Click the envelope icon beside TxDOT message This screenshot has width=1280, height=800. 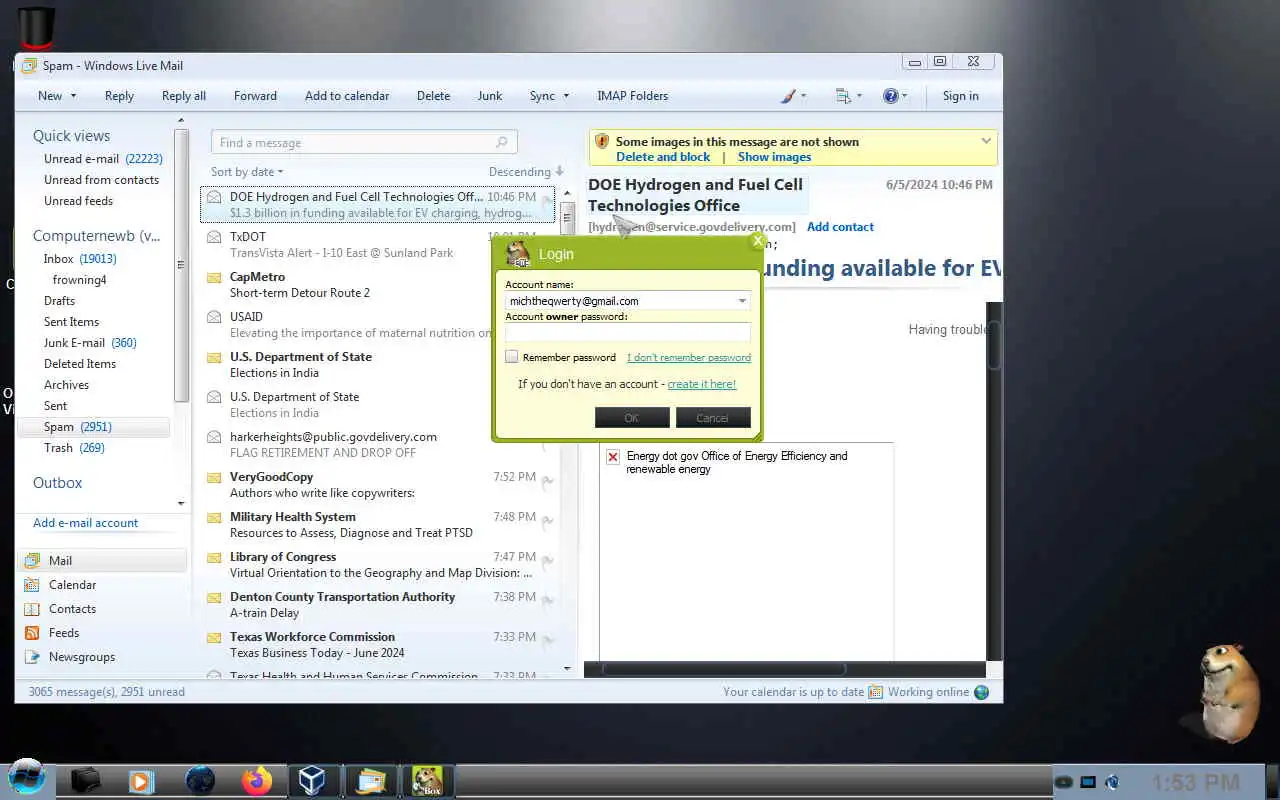(x=214, y=237)
